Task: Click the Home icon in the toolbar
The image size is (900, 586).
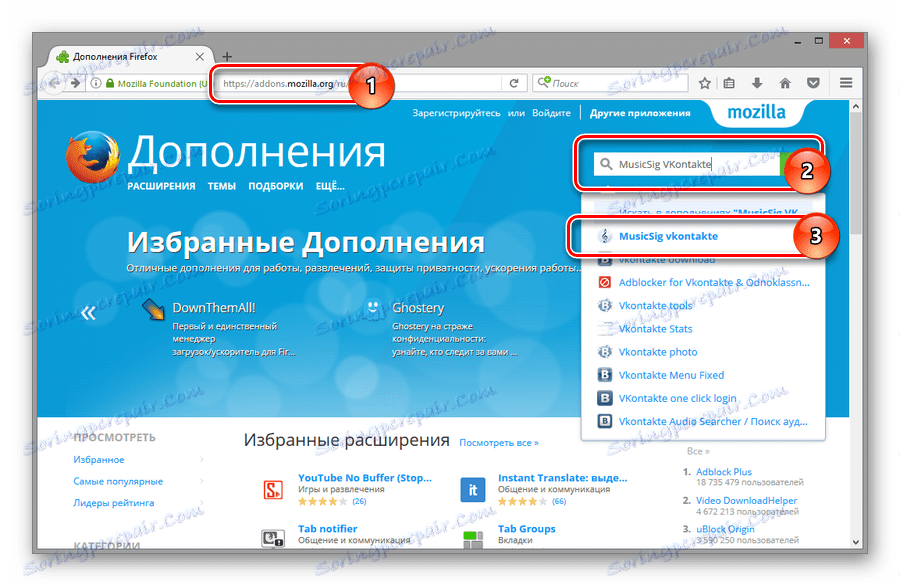Action: tap(787, 83)
